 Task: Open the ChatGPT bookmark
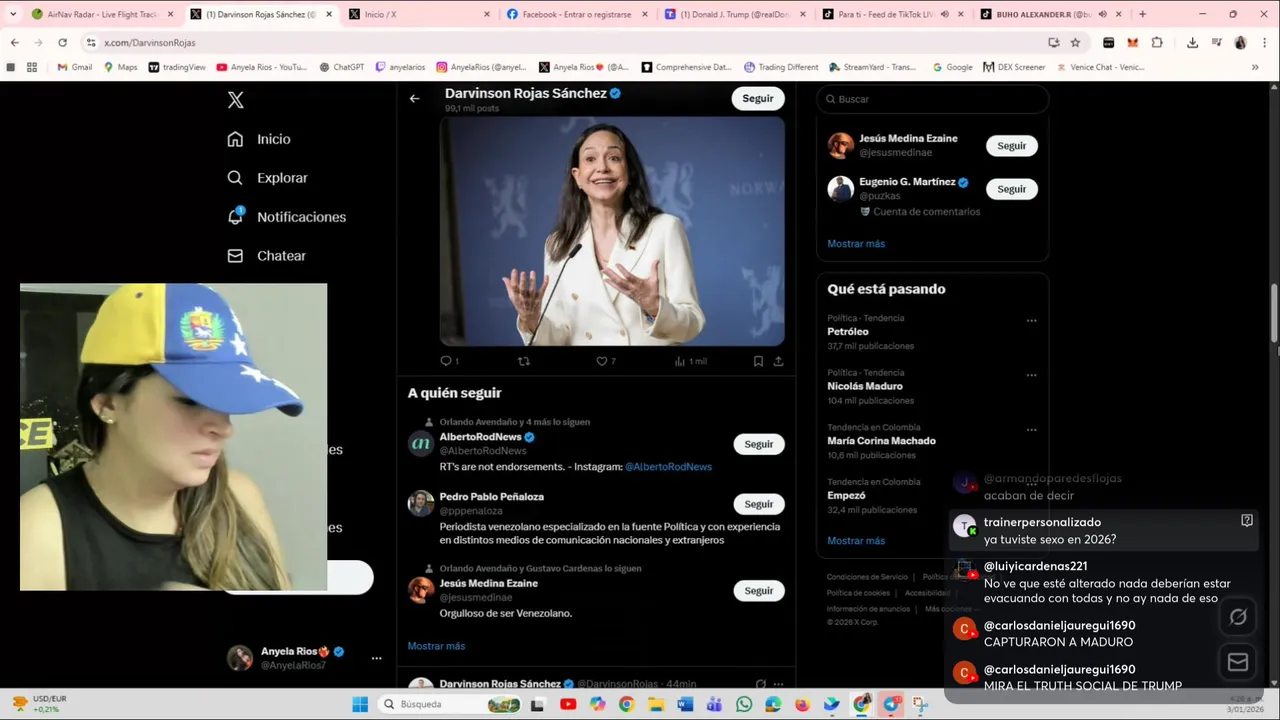click(341, 67)
